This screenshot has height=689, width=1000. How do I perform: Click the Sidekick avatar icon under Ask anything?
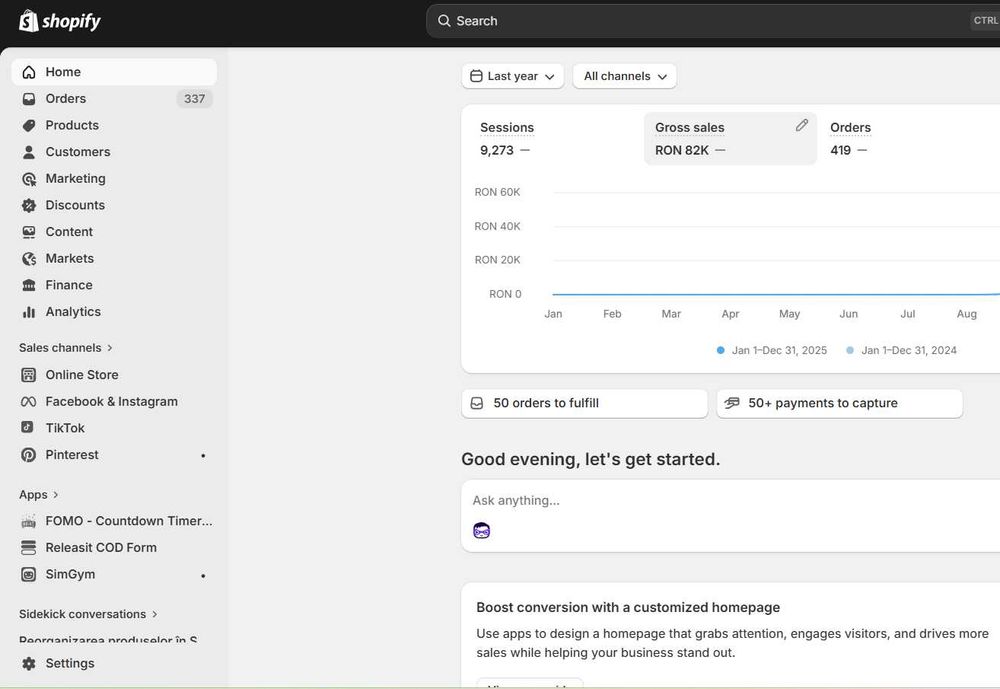[482, 531]
